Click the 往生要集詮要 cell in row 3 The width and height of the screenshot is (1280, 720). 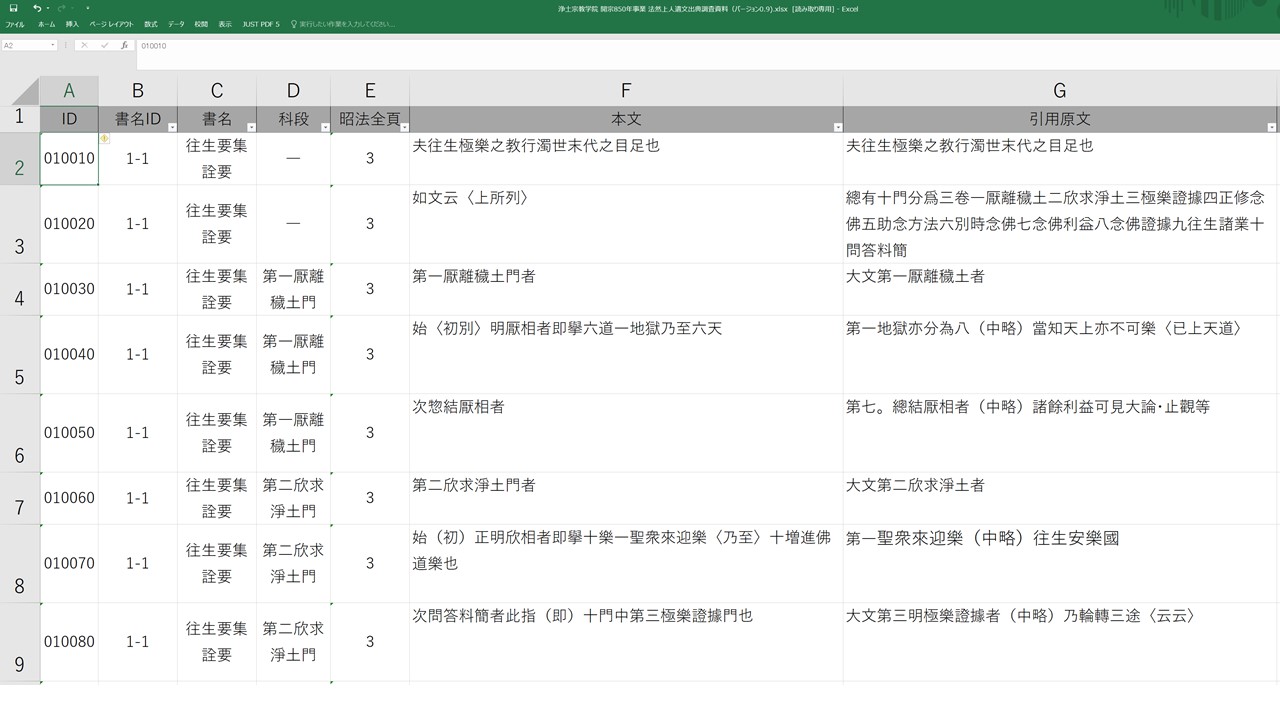(217, 224)
